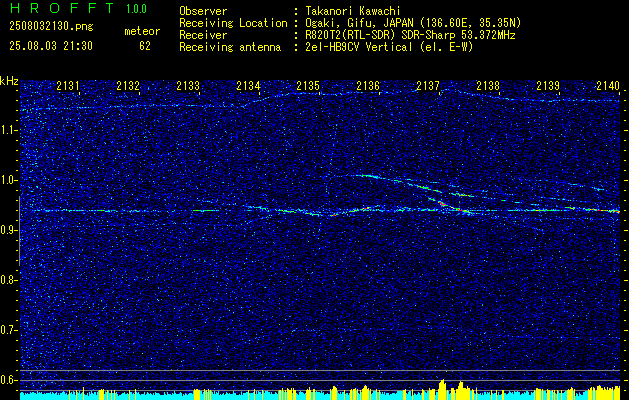Click the 2138 time marker
Screen dimensions: 629x400
(488, 86)
